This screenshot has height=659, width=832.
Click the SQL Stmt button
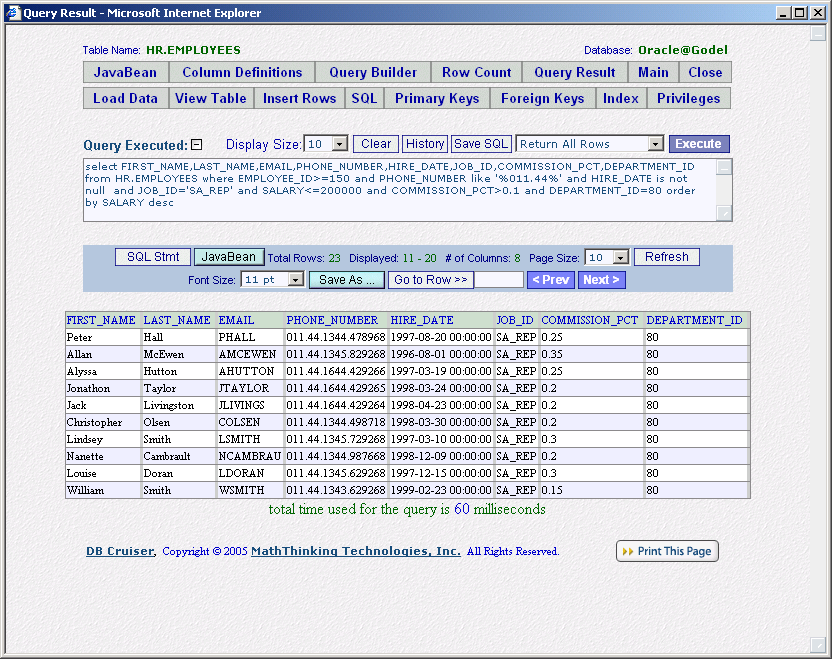coord(153,257)
